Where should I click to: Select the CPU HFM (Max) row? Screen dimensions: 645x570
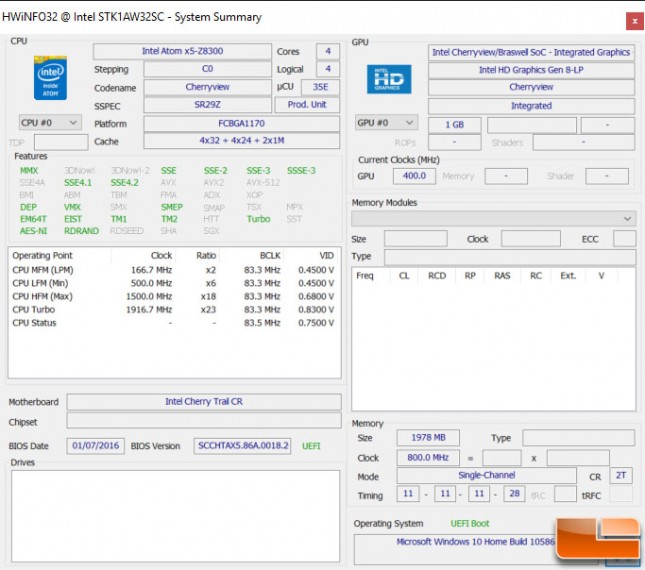173,297
